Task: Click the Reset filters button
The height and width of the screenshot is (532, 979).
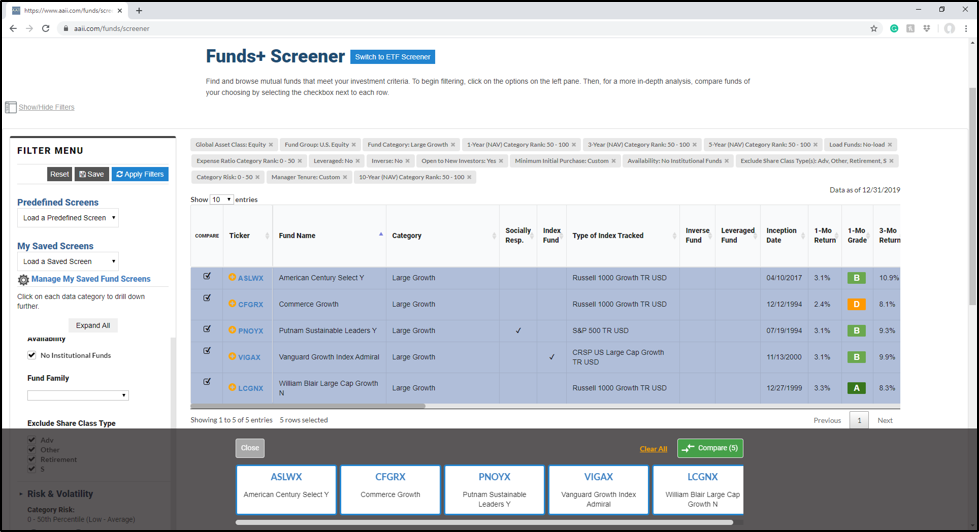Action: [59, 174]
